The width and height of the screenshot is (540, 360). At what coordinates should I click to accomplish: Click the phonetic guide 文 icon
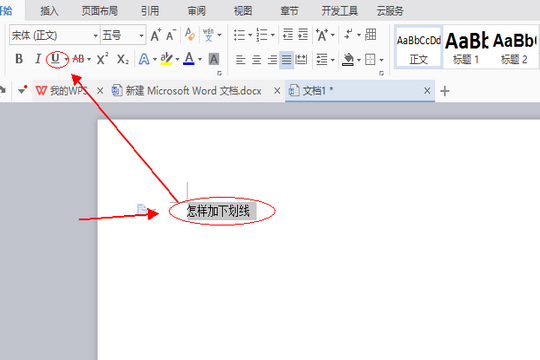[209, 35]
